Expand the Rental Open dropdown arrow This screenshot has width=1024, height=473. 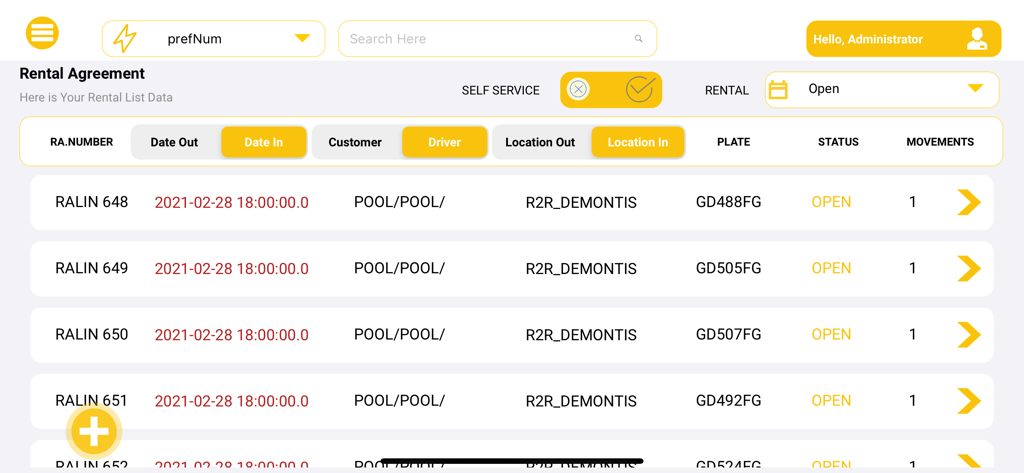[975, 88]
